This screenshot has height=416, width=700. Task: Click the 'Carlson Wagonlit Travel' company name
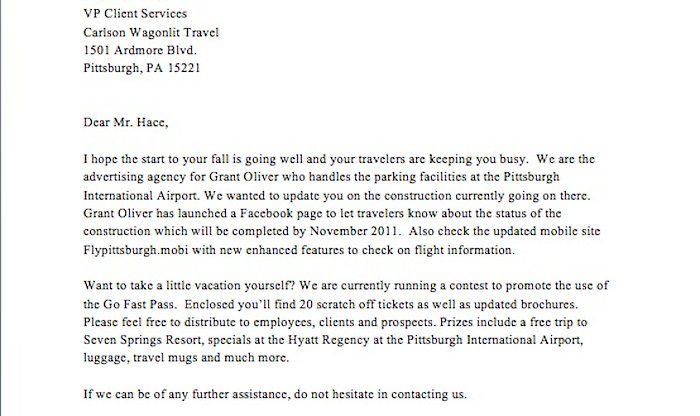(x=151, y=33)
